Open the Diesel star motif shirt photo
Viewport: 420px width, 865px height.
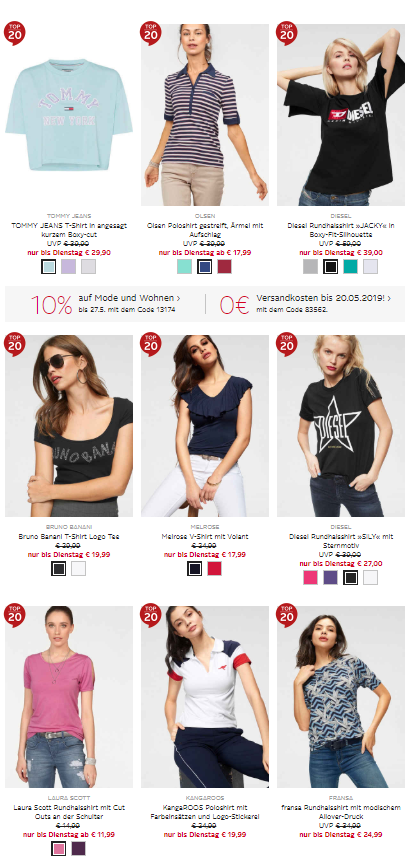(x=341, y=425)
